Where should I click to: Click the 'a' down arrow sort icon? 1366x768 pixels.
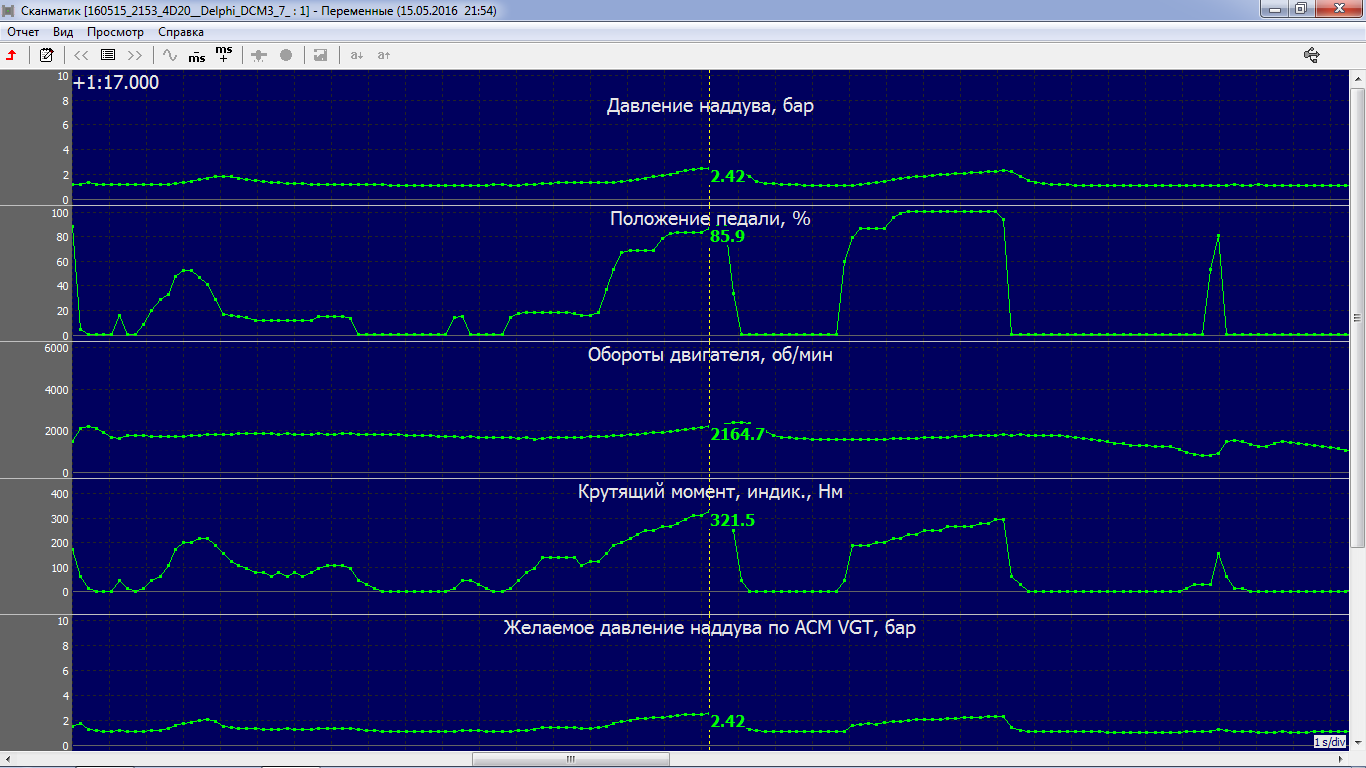click(356, 55)
